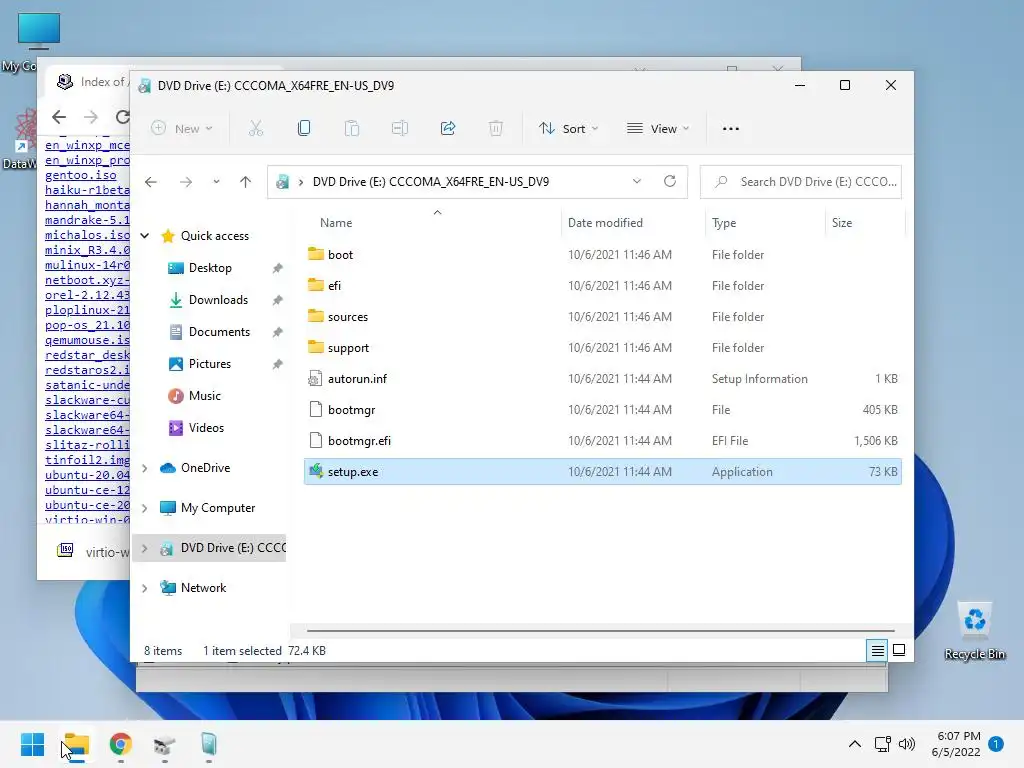The height and width of the screenshot is (768, 1024).
Task: Sort by the Type column header
Action: tap(724, 223)
